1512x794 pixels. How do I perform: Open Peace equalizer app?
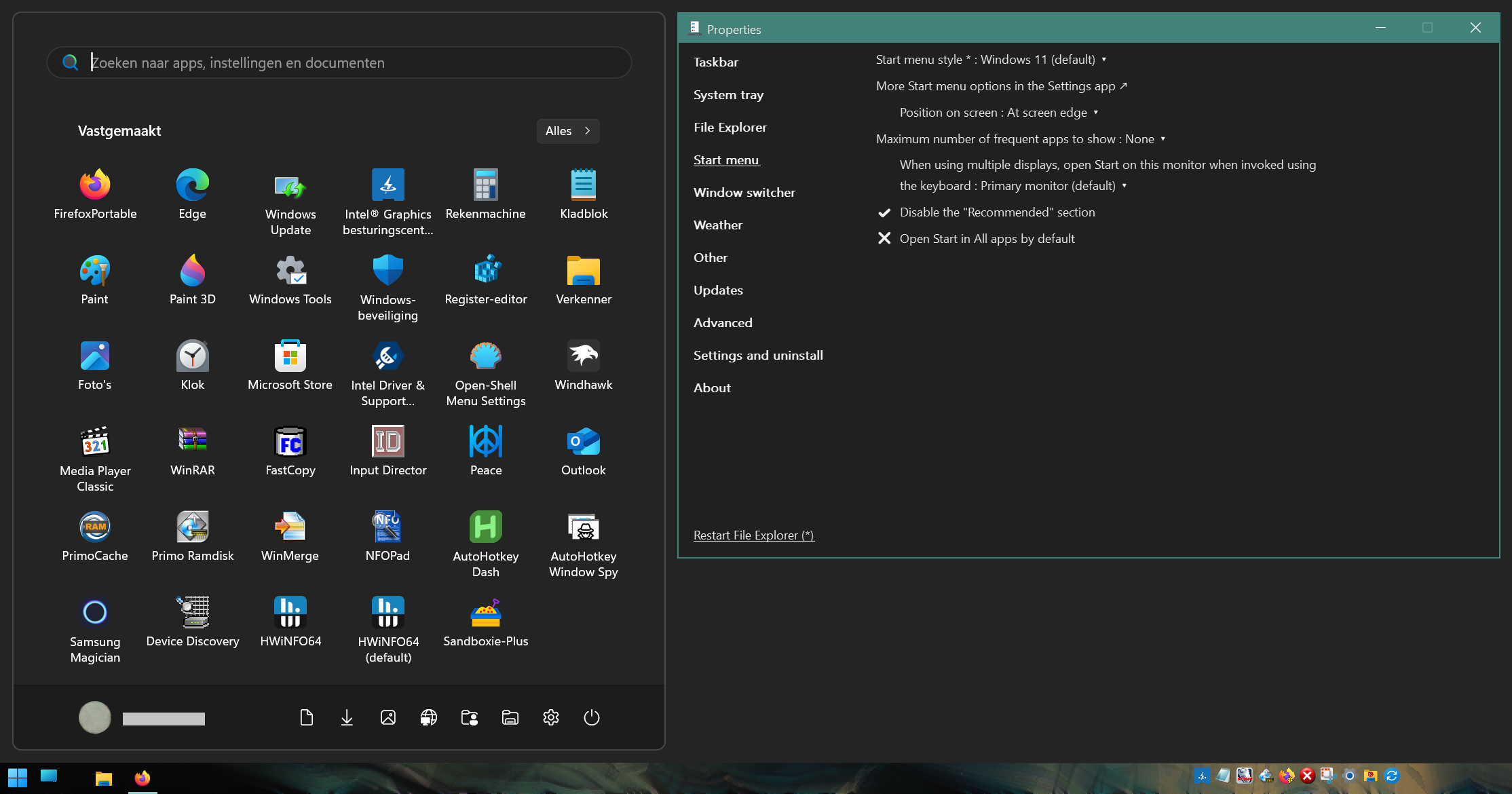486,451
